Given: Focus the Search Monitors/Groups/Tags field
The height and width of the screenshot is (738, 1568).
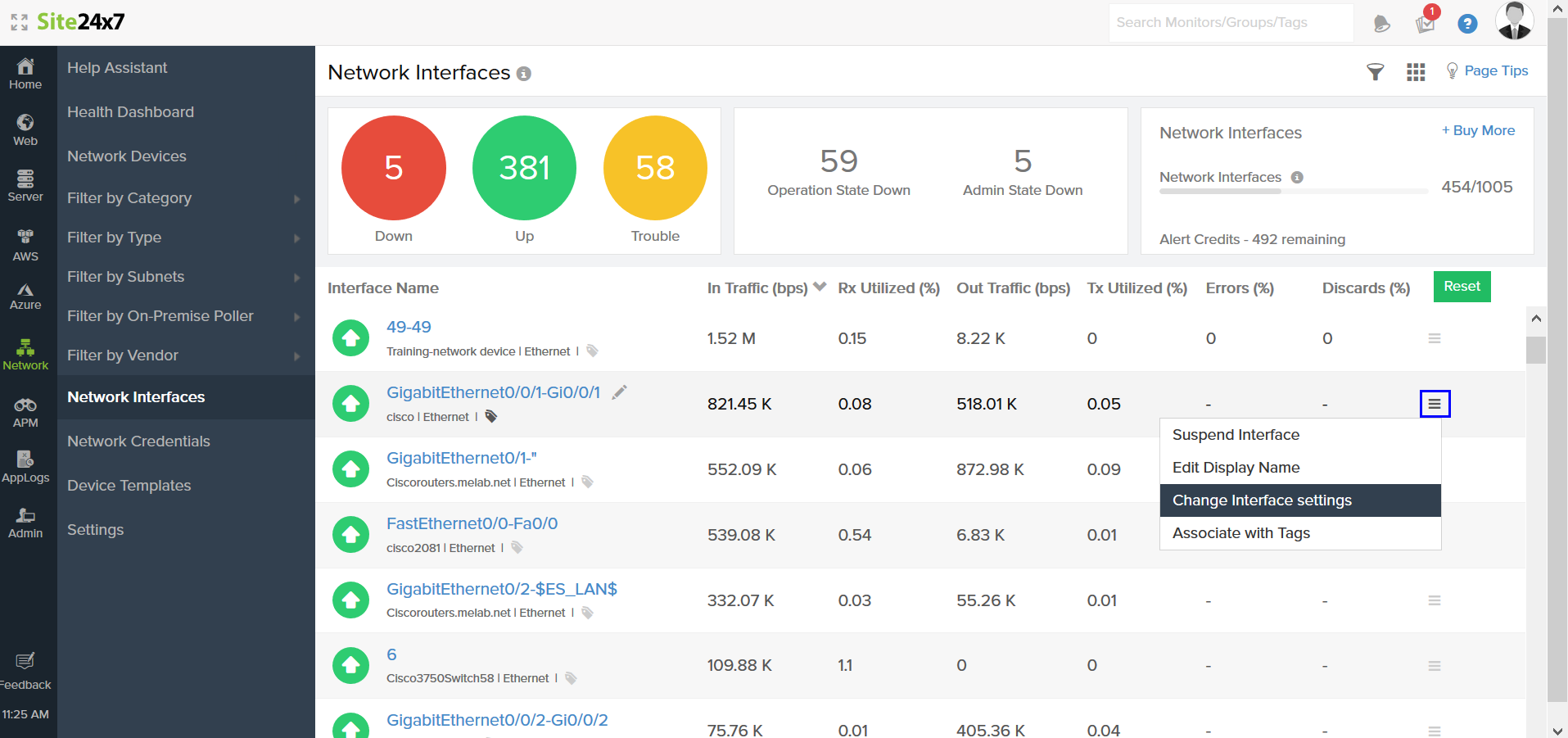Looking at the screenshot, I should pos(1231,23).
